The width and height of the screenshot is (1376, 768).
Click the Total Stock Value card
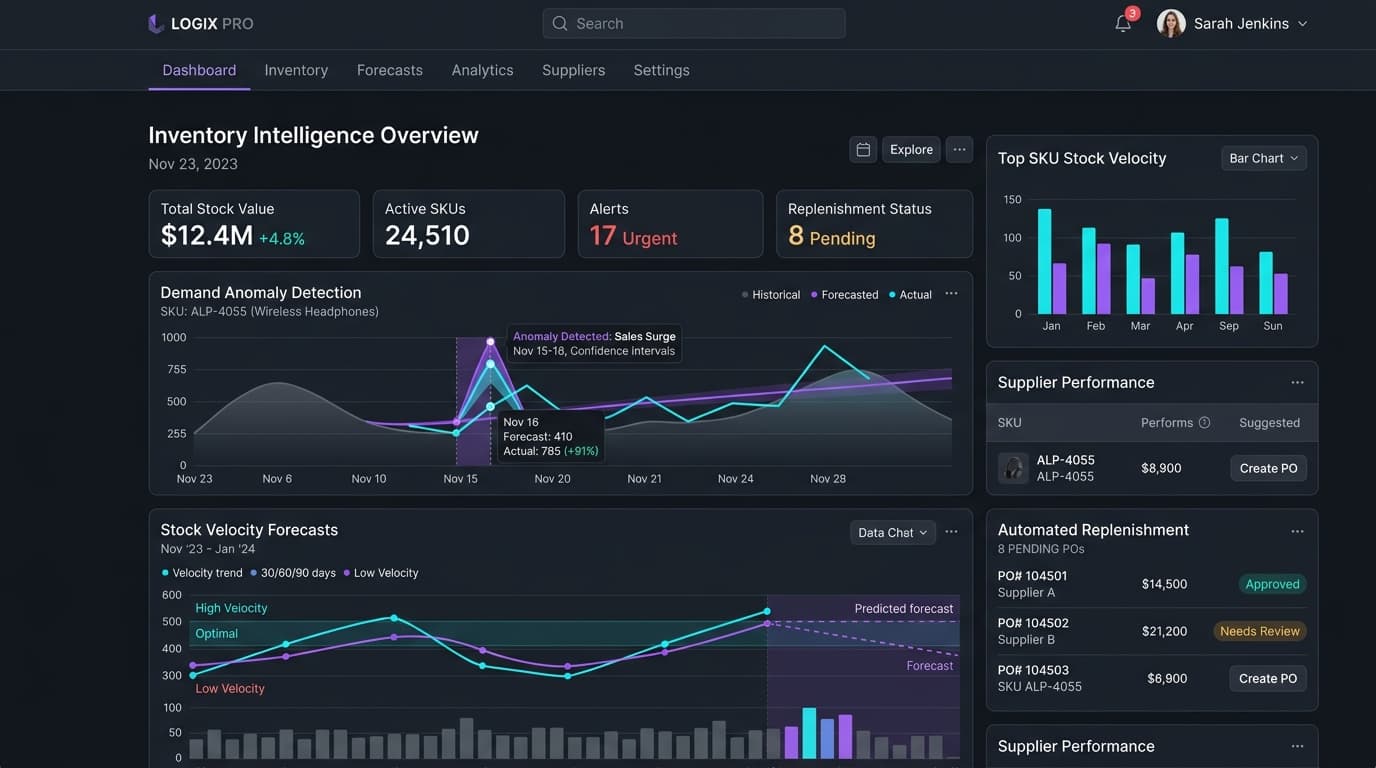pos(254,224)
